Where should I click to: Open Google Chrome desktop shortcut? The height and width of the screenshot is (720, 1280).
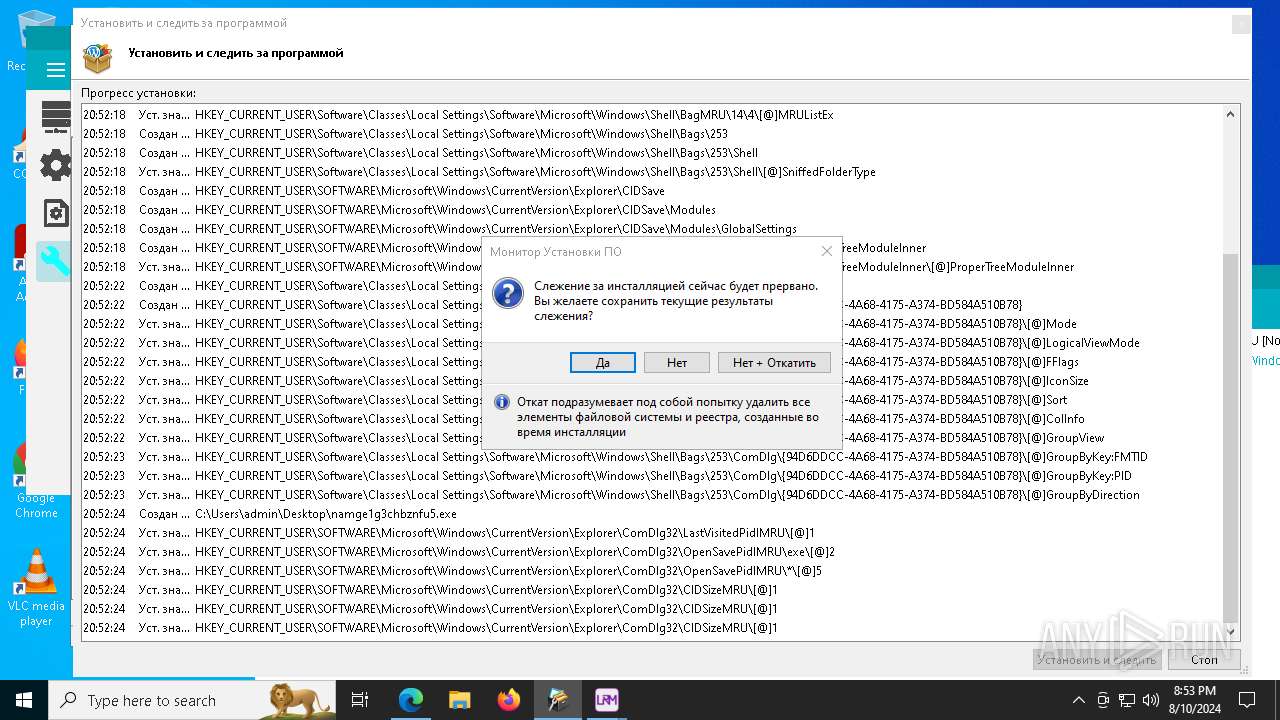point(36,480)
